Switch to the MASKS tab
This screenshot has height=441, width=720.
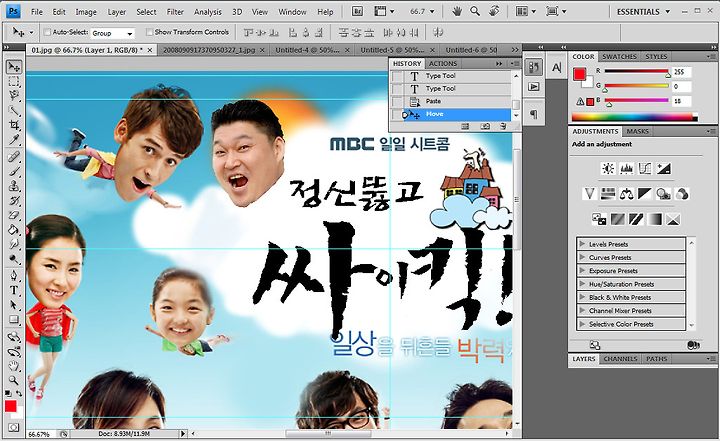click(637, 131)
